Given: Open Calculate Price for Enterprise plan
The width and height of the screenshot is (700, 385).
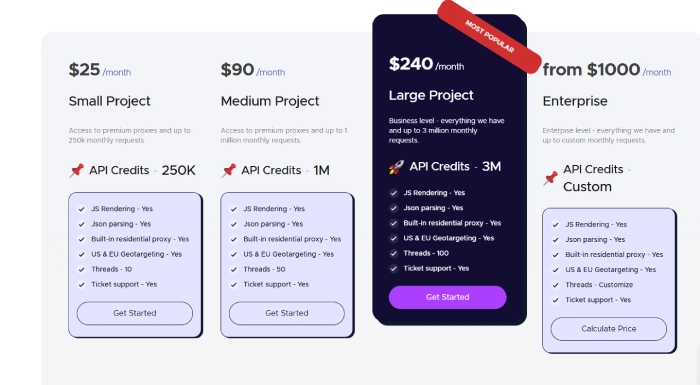Looking at the screenshot, I should [608, 329].
